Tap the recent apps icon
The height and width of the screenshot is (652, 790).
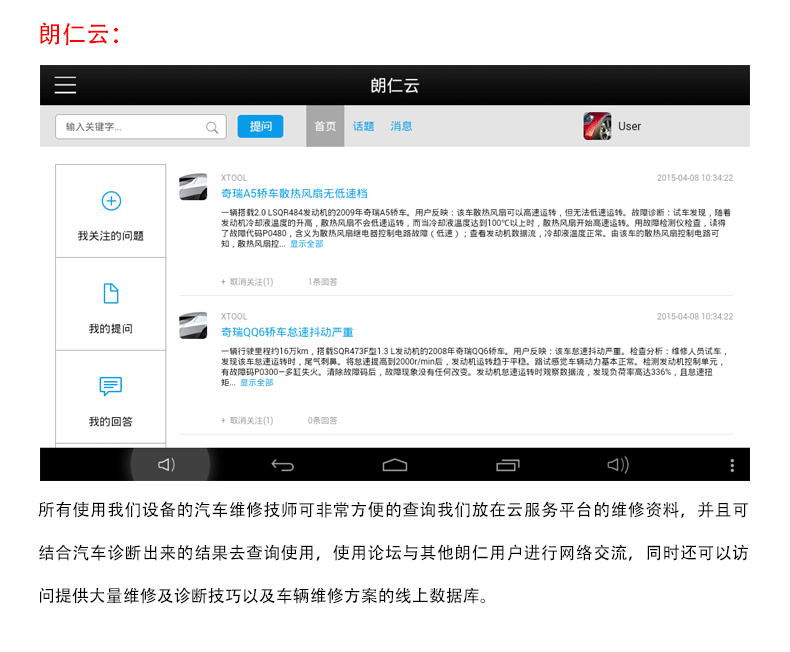[508, 465]
